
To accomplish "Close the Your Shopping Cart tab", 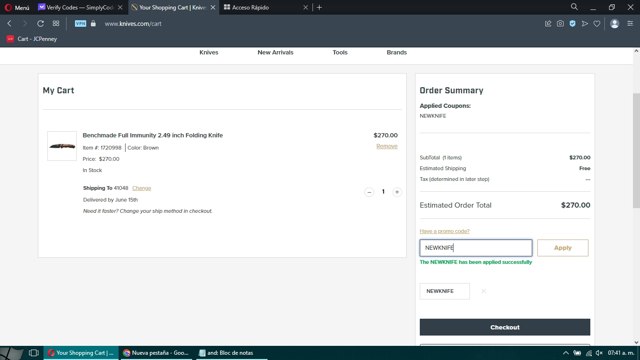I will coord(213,7).
